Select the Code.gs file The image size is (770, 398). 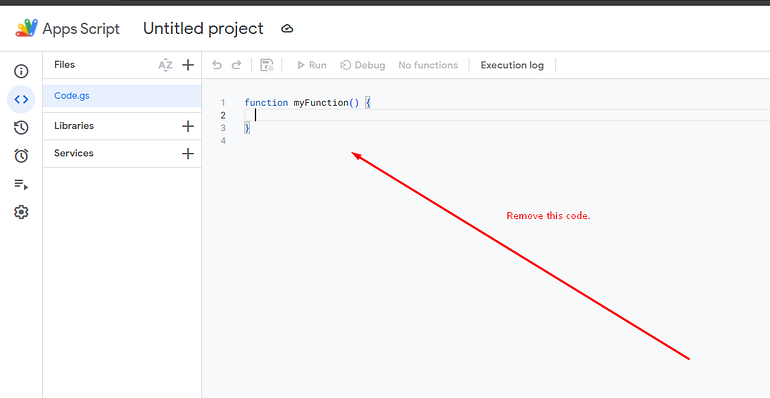[122, 96]
